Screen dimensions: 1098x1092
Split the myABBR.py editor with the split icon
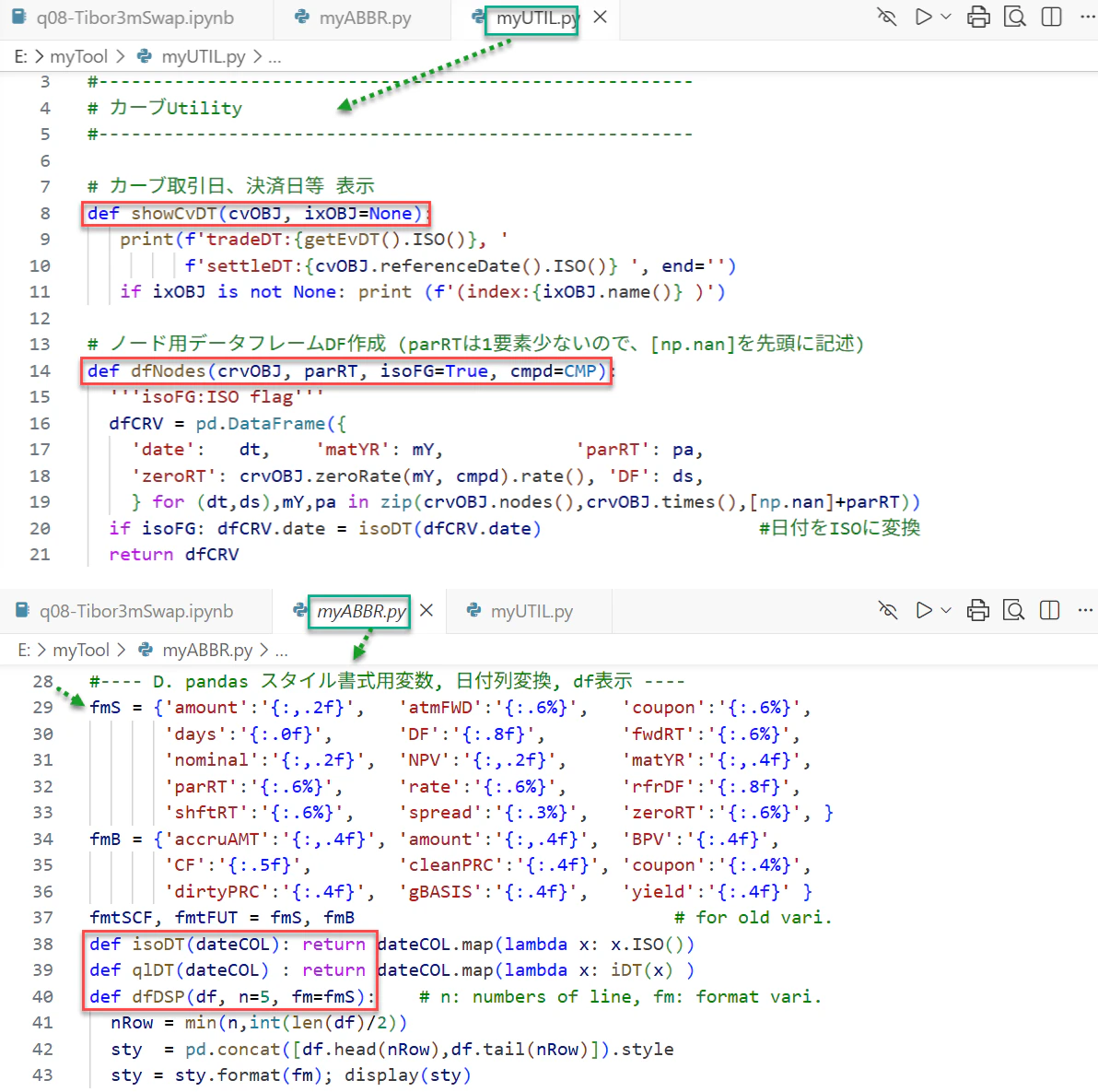coord(1050,611)
